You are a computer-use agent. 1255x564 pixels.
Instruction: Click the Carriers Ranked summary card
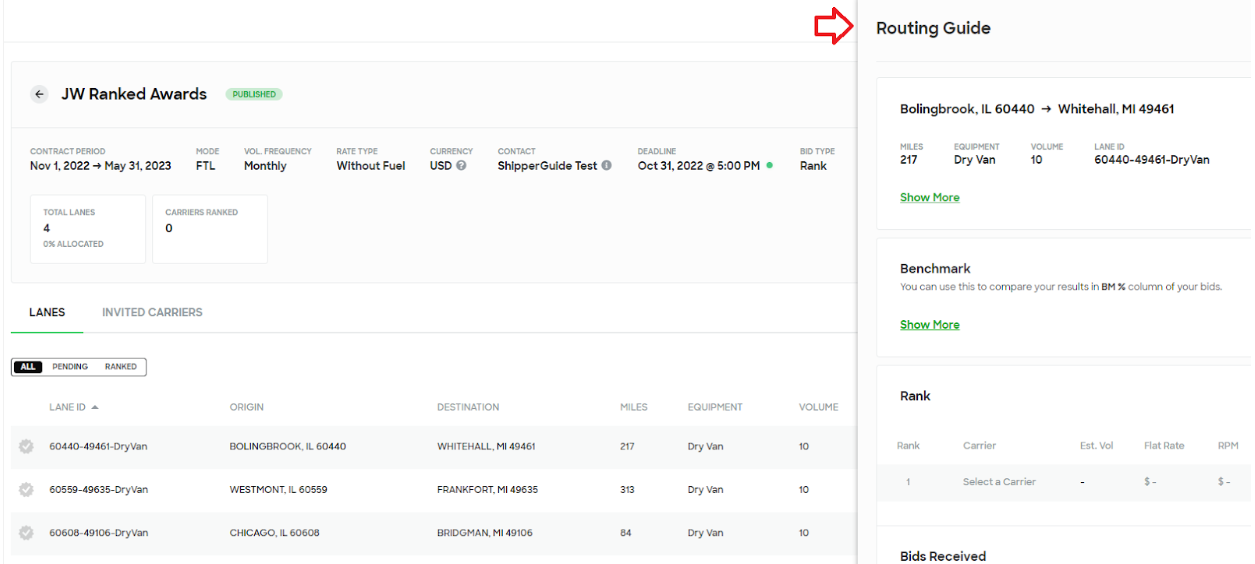[210, 228]
